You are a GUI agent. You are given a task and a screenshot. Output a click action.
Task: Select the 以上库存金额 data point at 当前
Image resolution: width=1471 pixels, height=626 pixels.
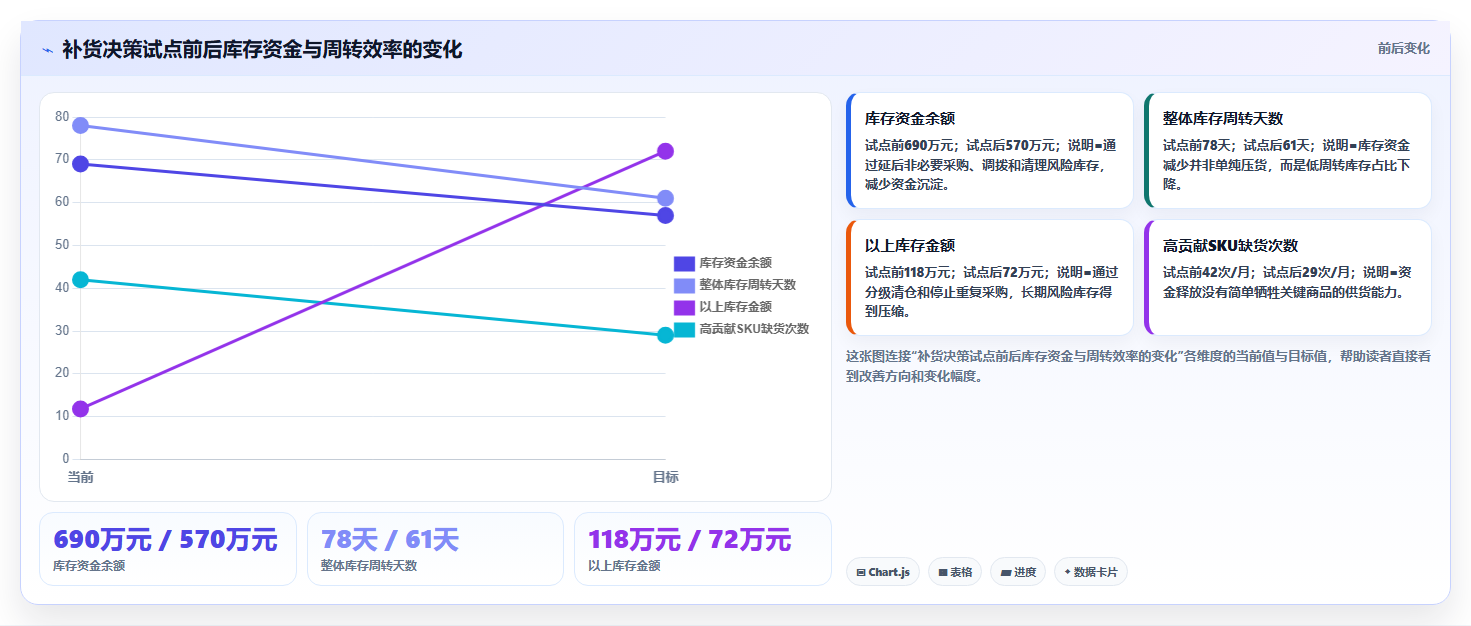(x=81, y=408)
